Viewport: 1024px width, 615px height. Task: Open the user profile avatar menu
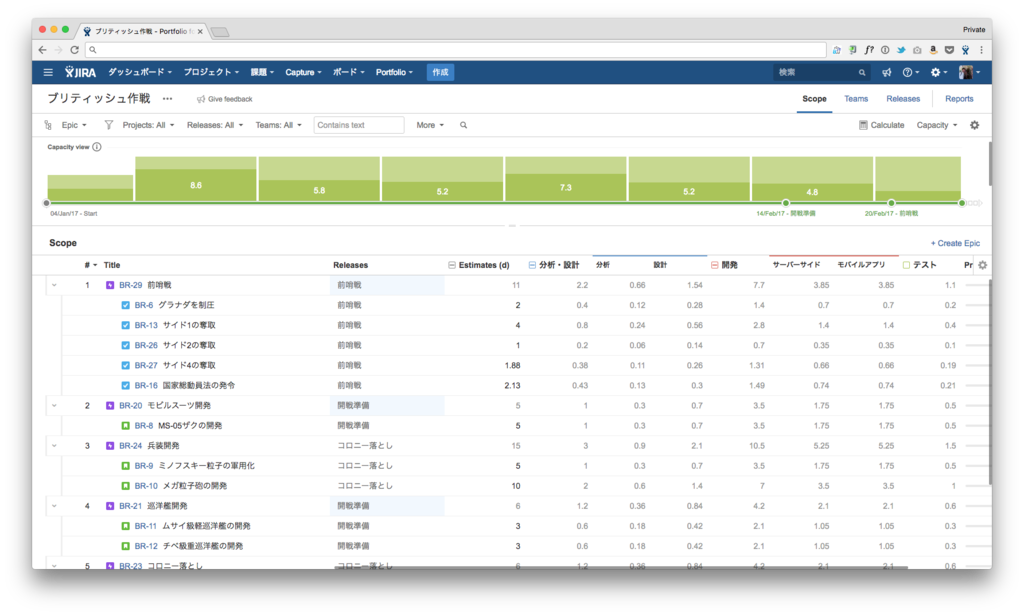tap(969, 72)
